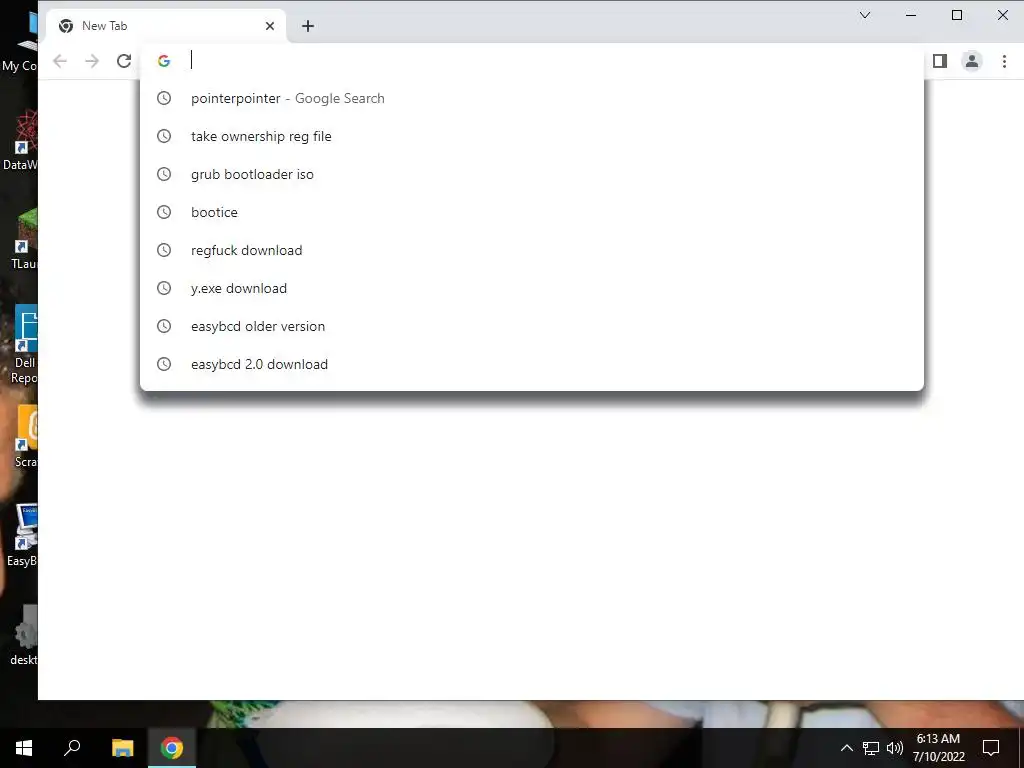Open Chrome three-dot menu
1024x768 pixels.
[1004, 61]
